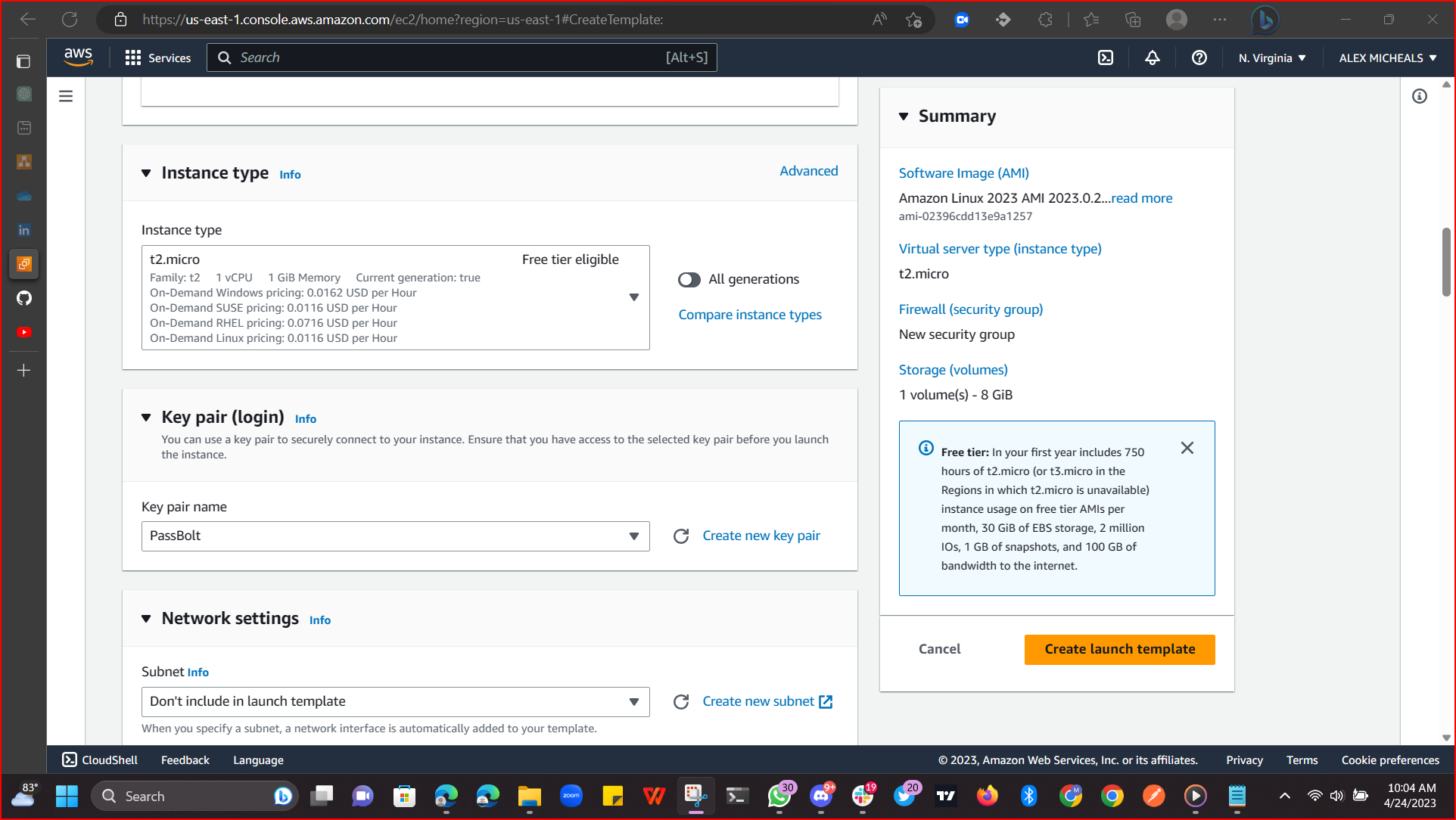Open GitHub from the browser sidebar
The width and height of the screenshot is (1456, 820).
(x=23, y=298)
